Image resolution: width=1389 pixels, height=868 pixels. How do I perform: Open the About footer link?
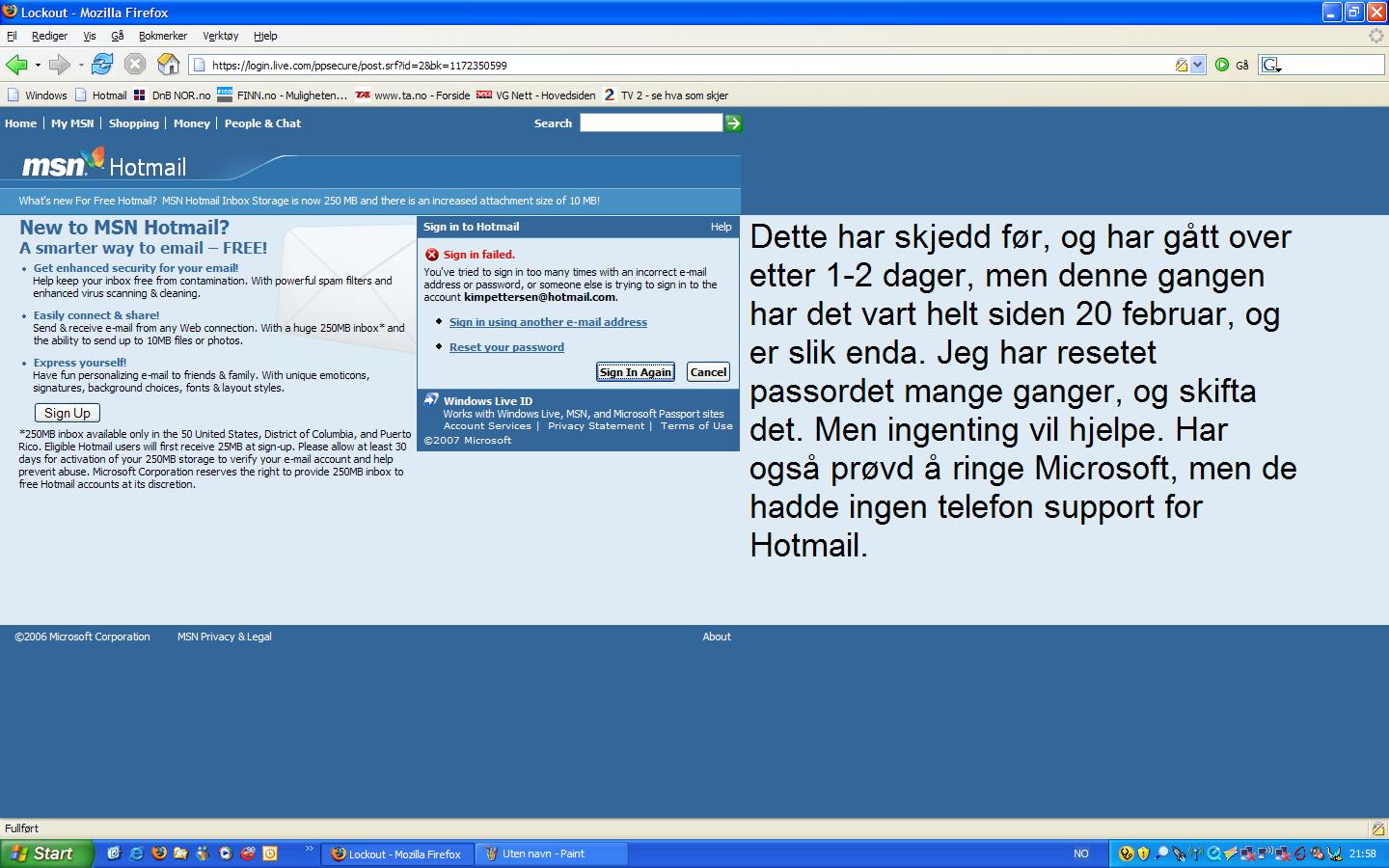[717, 637]
